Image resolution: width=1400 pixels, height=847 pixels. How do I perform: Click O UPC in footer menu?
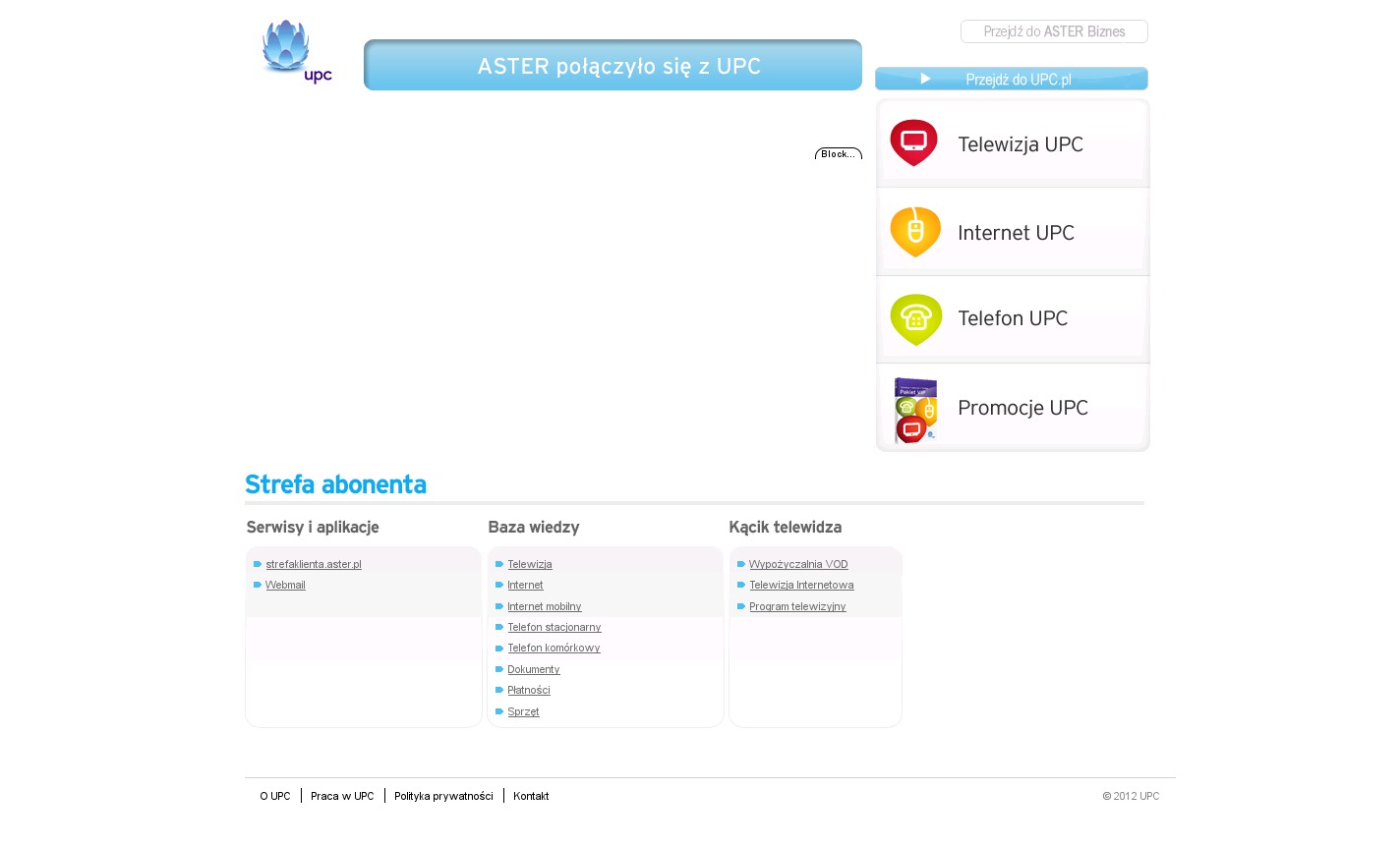tap(275, 796)
